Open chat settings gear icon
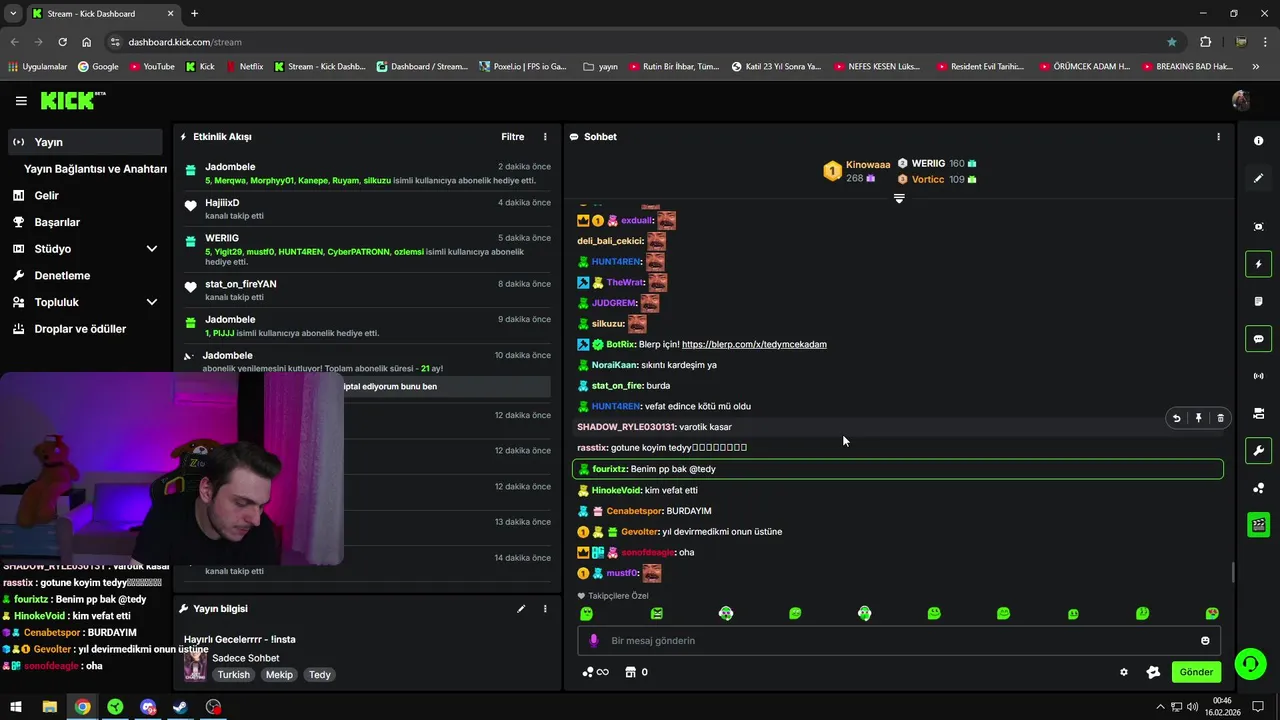 pos(1124,672)
